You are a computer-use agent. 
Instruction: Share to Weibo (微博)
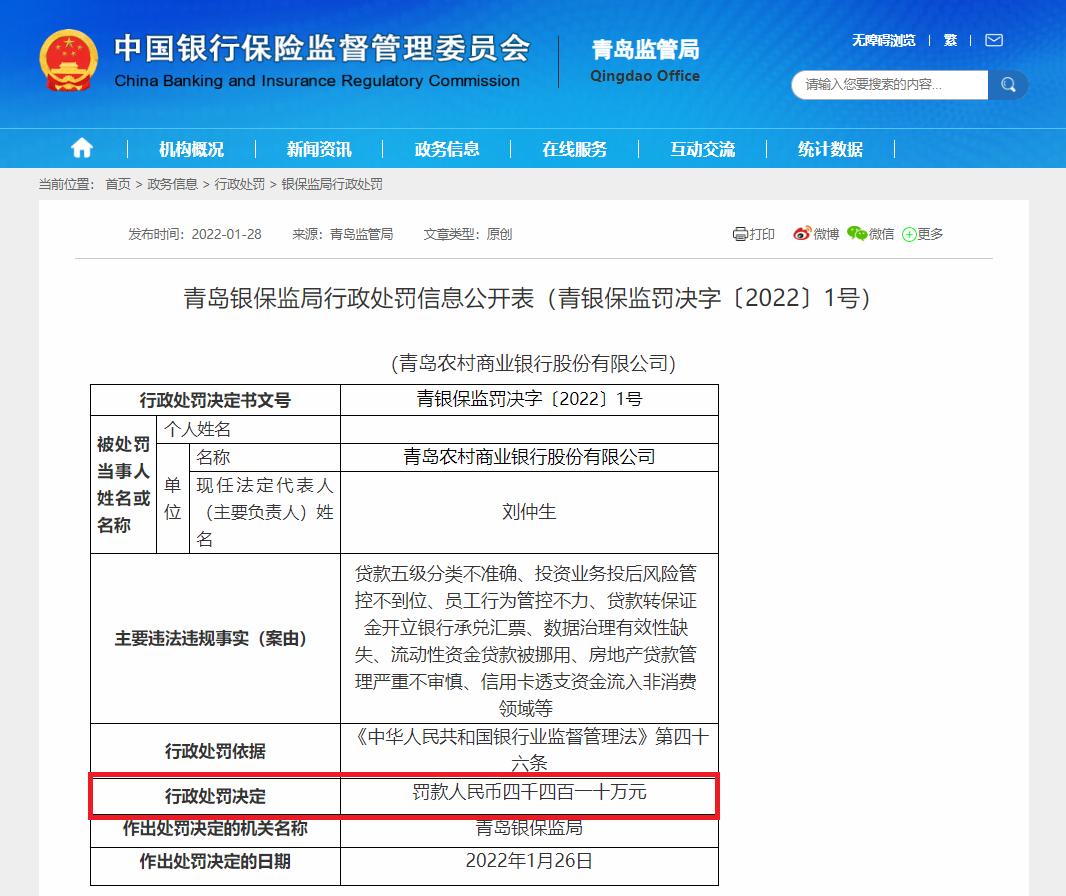[816, 234]
